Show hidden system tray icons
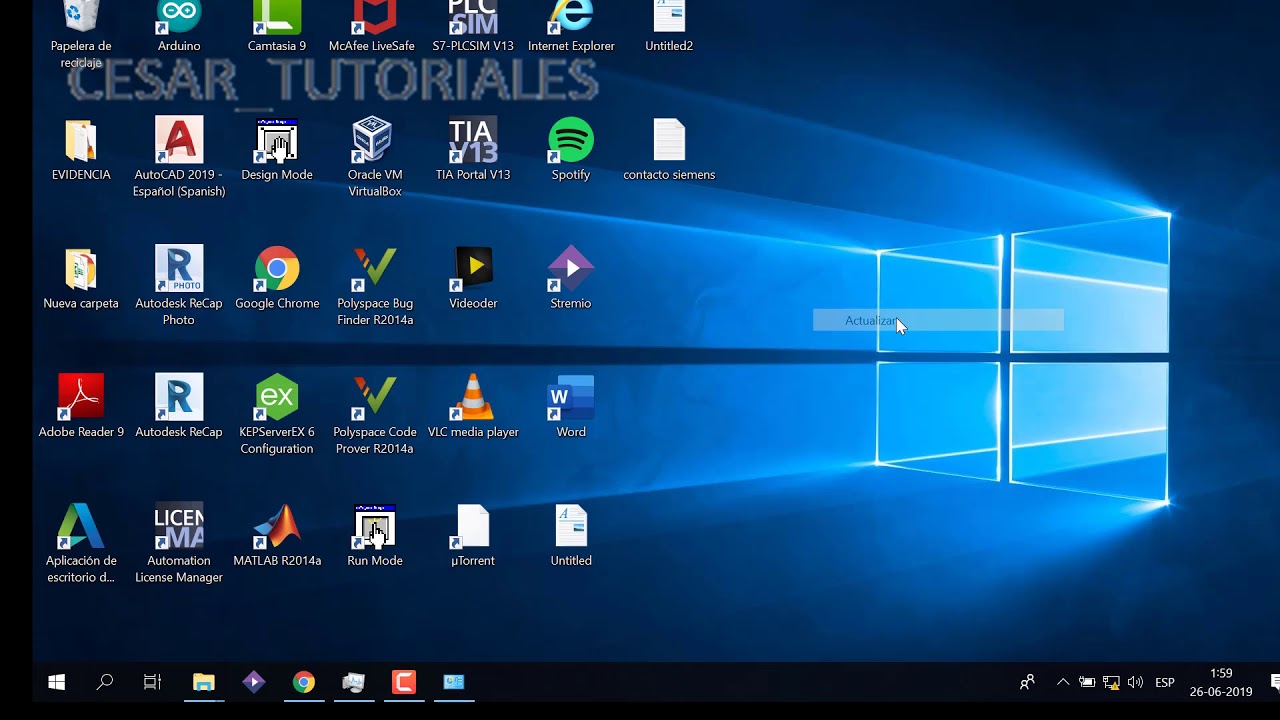 coord(1063,682)
